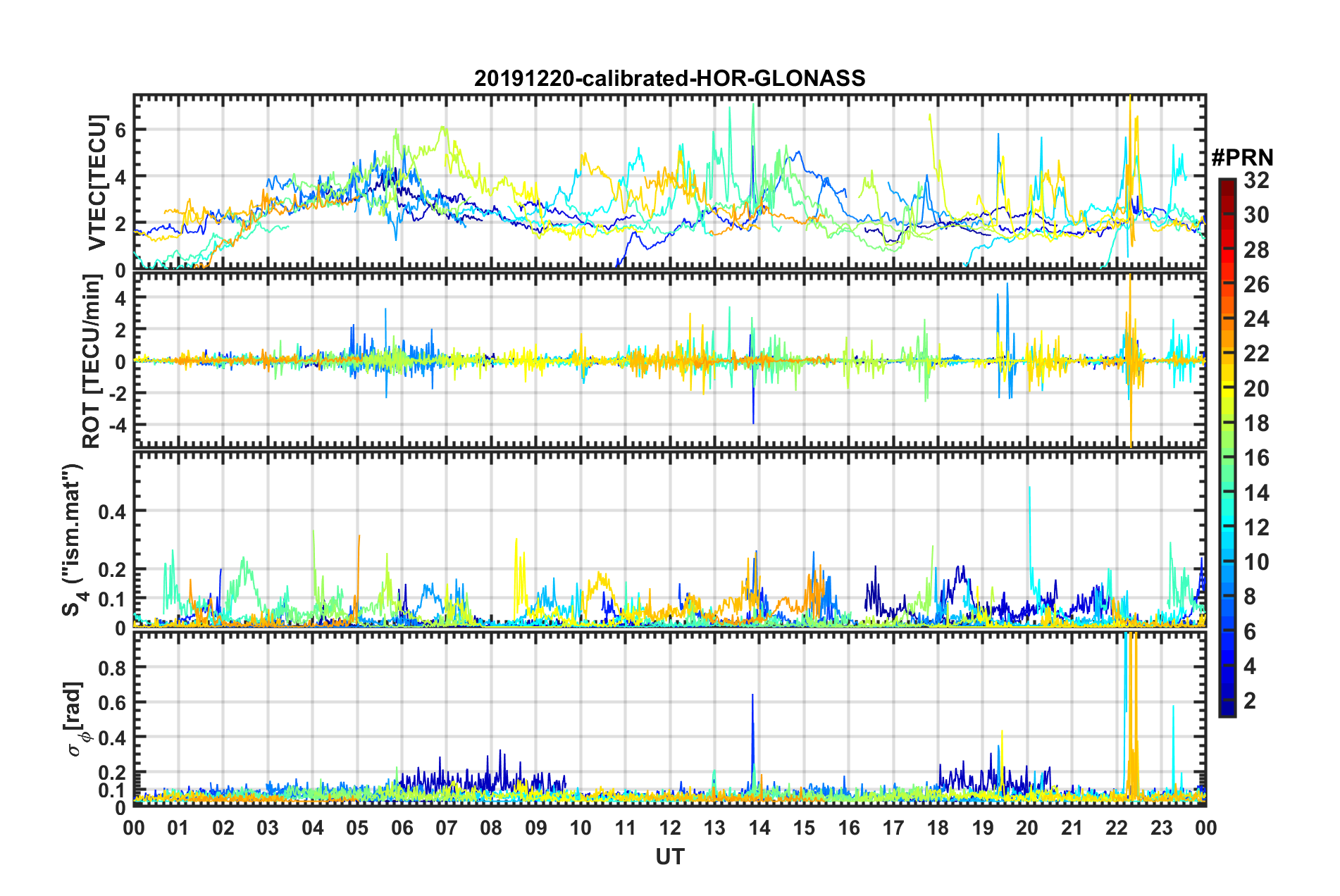
Task: Click UT axis tick label 19
Action: pyautogui.click(x=982, y=827)
